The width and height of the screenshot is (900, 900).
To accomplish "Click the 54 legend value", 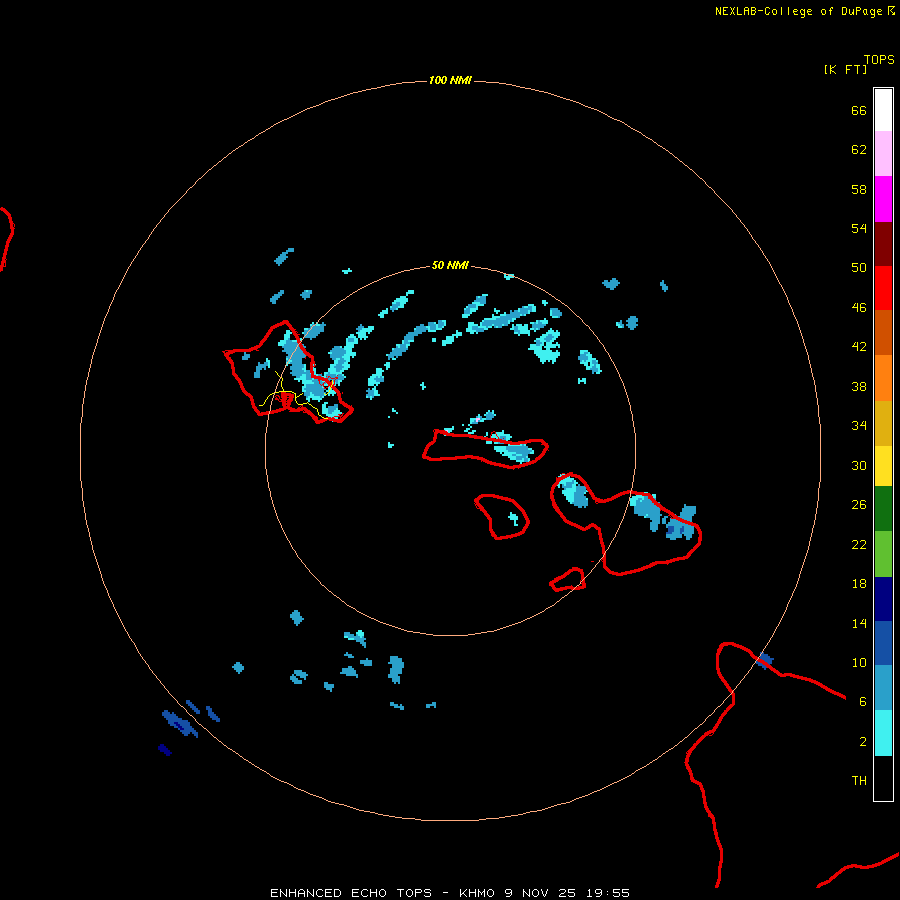I will click(x=859, y=228).
